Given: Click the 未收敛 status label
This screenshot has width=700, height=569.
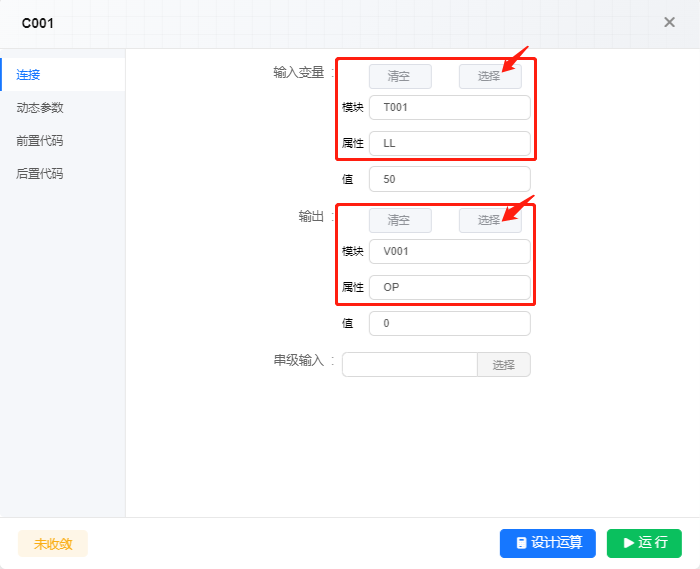Looking at the screenshot, I should 53,544.
